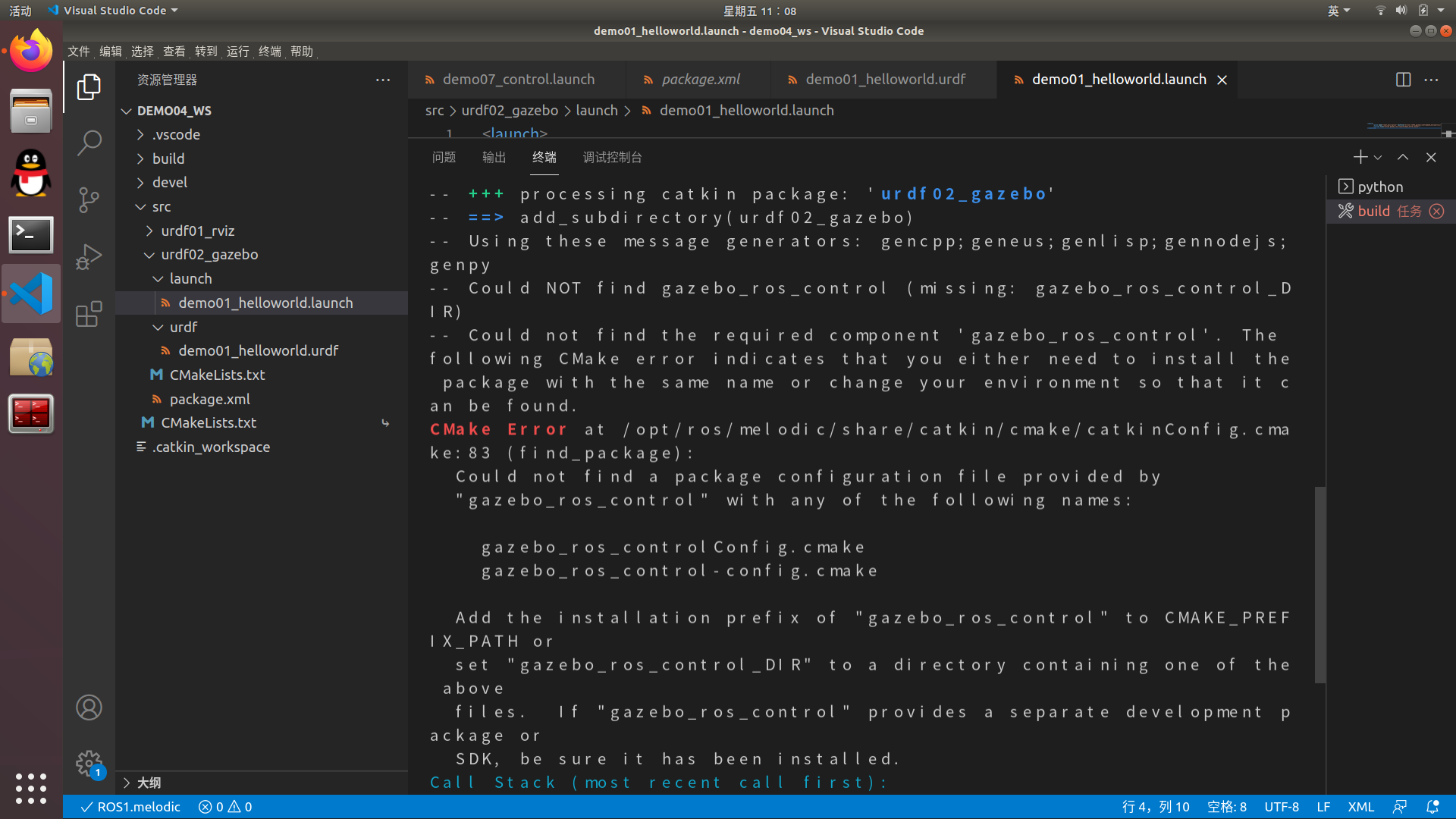Click the terminal vertical scrollbar thumb

[x=1319, y=584]
